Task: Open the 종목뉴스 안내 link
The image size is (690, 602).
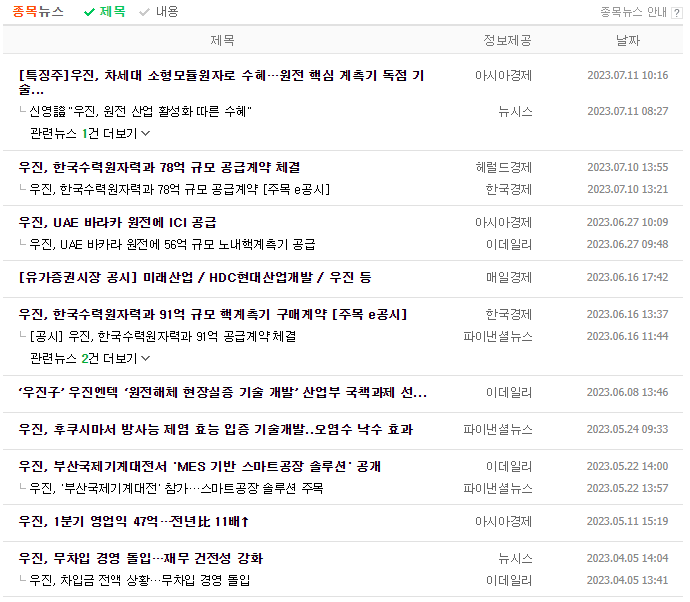Action: point(634,12)
